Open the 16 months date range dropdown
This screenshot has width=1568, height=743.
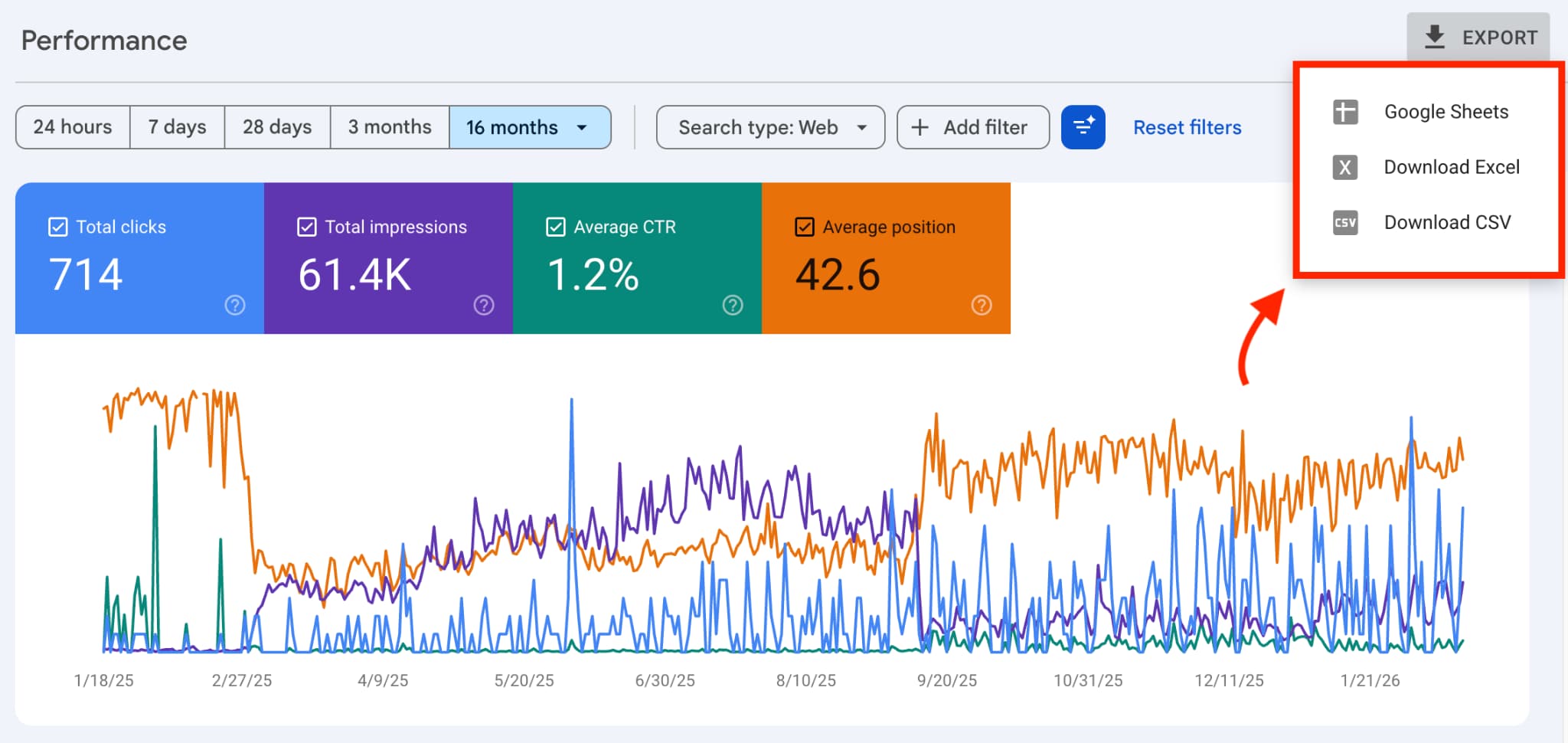pyautogui.click(x=530, y=127)
